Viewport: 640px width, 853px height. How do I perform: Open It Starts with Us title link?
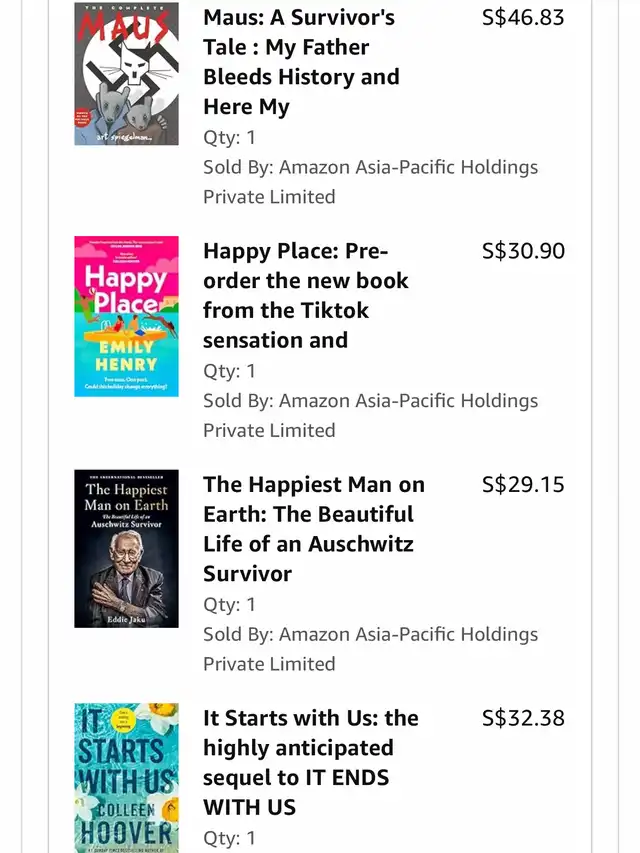click(311, 762)
